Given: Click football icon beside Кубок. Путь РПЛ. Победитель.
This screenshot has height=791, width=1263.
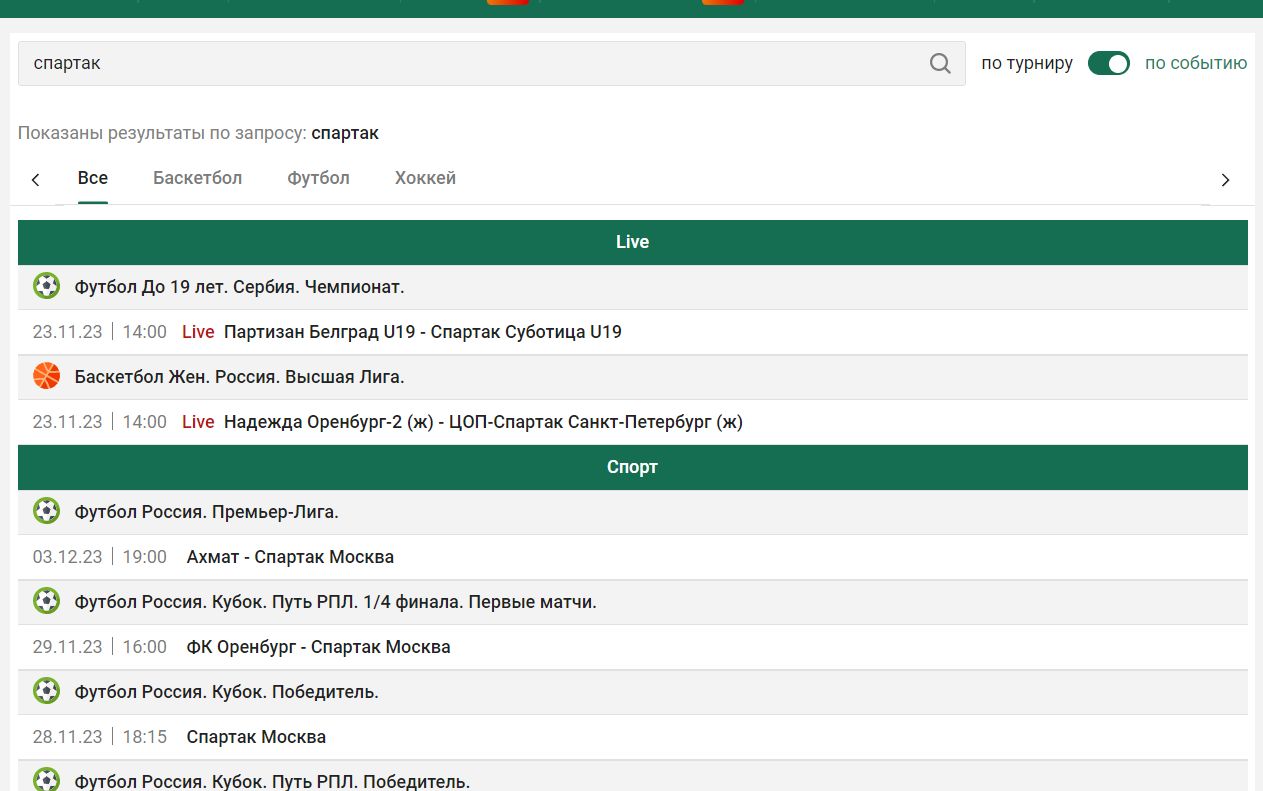Looking at the screenshot, I should point(47,779).
